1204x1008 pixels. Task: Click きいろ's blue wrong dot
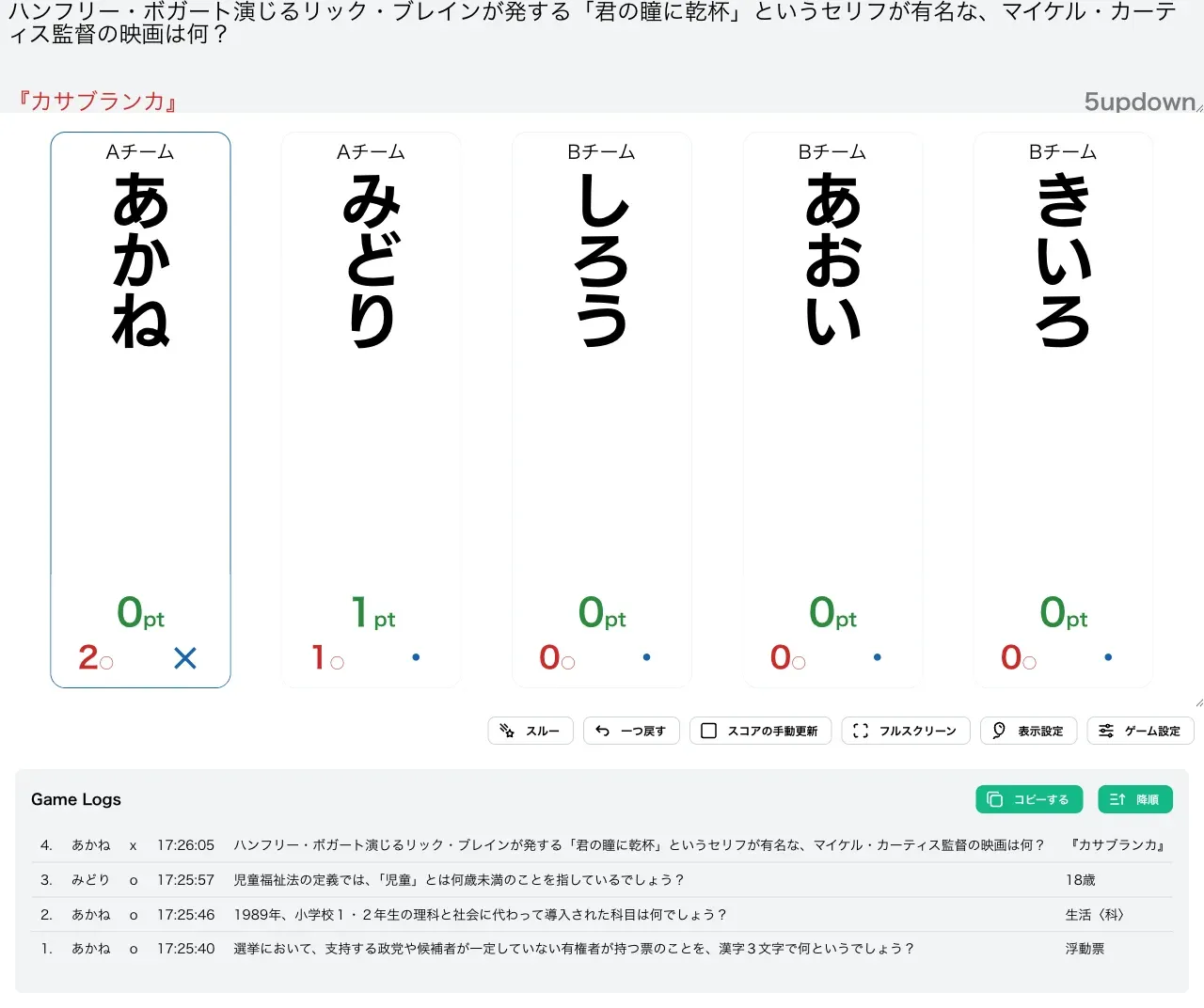point(1108,657)
